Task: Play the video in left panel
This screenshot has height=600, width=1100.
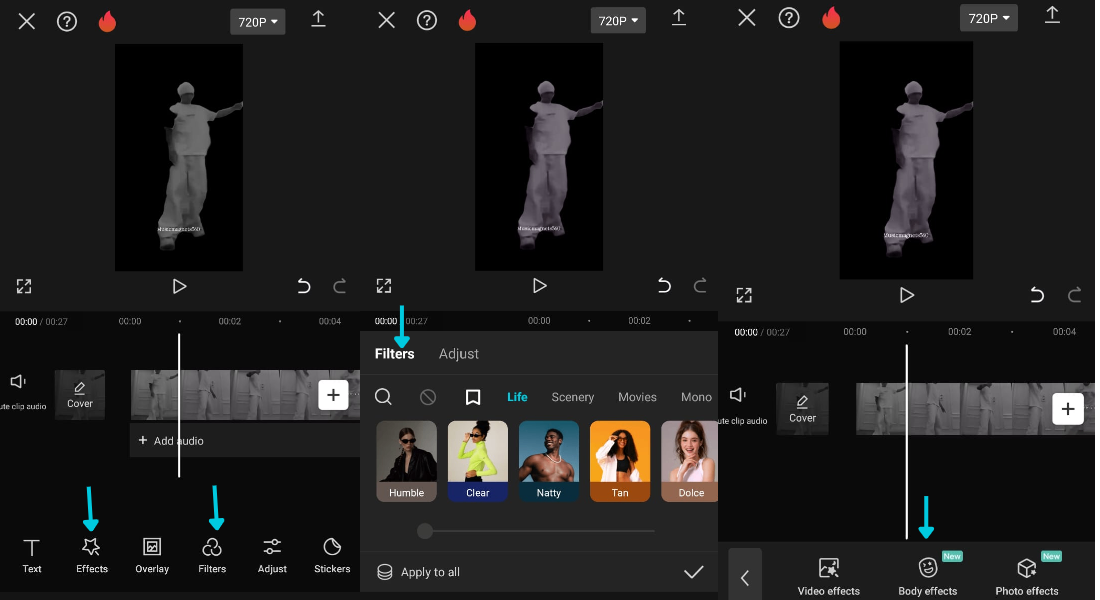Action: click(179, 286)
